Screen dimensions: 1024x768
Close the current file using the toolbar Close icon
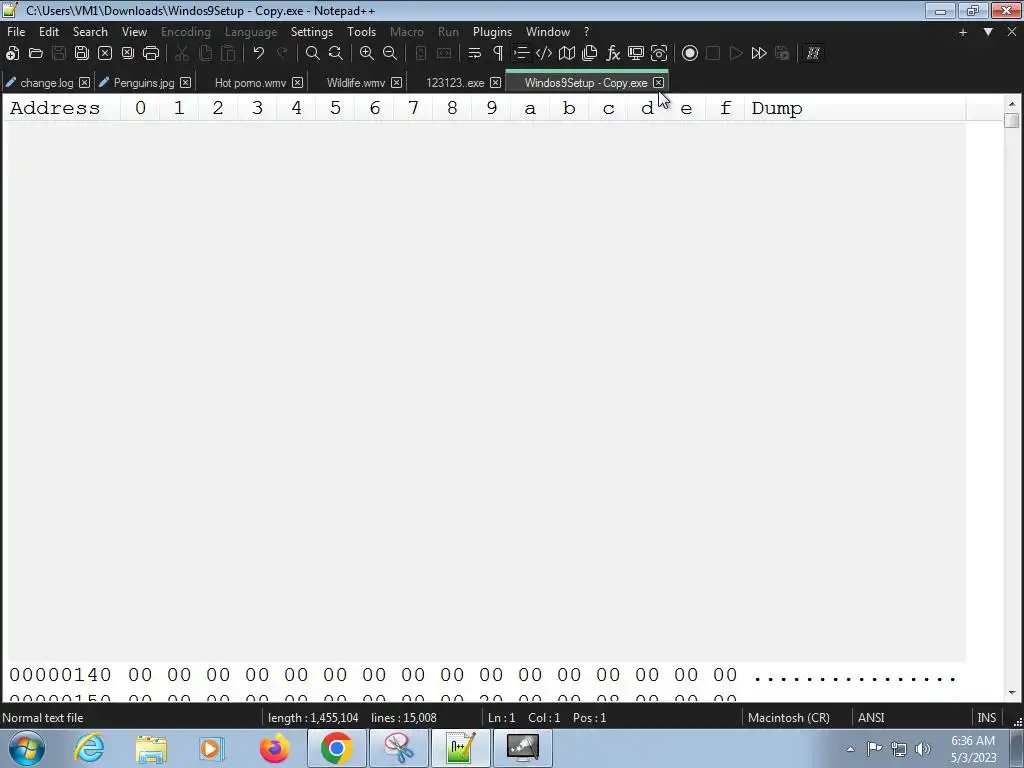(x=104, y=54)
